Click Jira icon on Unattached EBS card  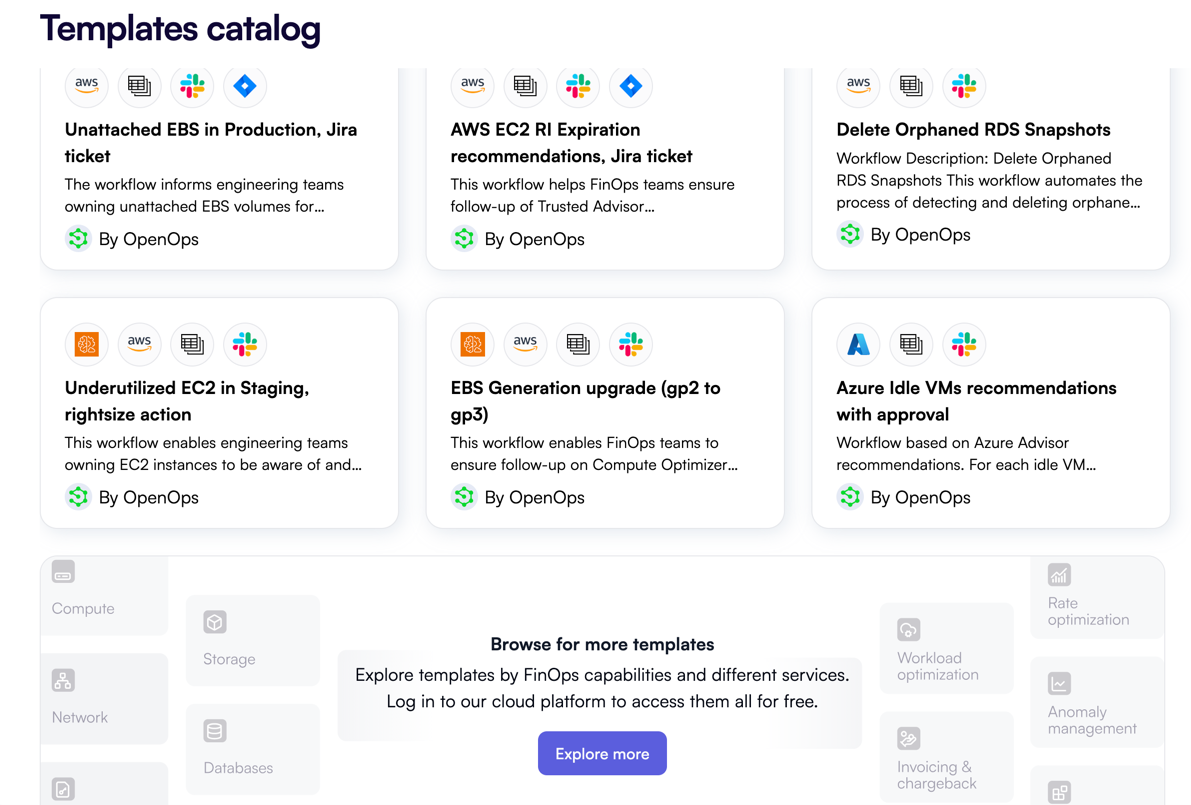[245, 86]
